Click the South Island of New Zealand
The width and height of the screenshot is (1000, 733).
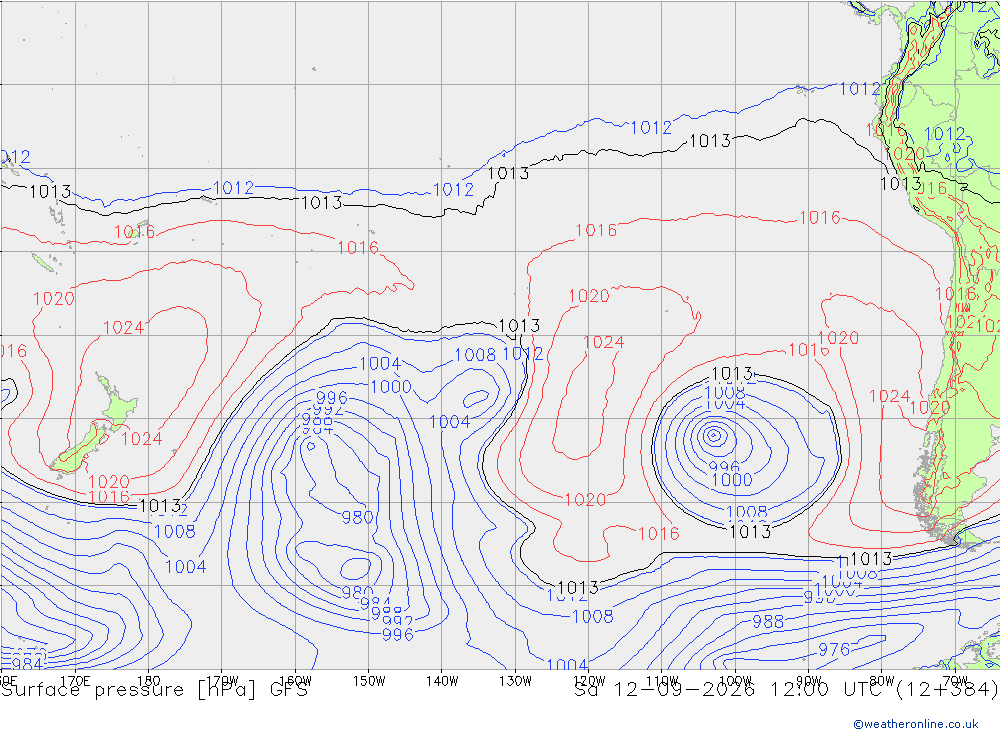point(78,449)
